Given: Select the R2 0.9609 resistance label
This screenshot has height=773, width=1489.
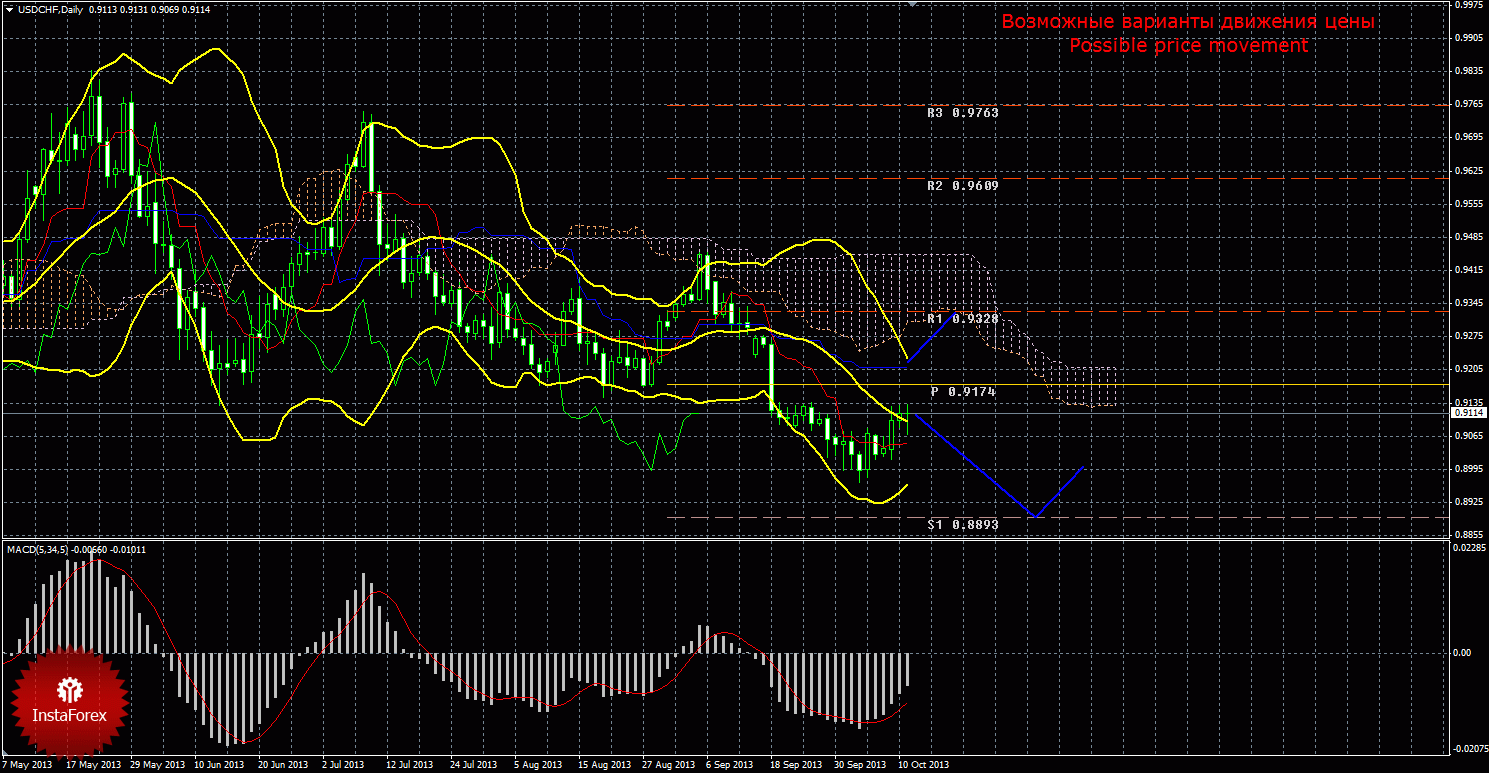Looking at the screenshot, I should (962, 186).
